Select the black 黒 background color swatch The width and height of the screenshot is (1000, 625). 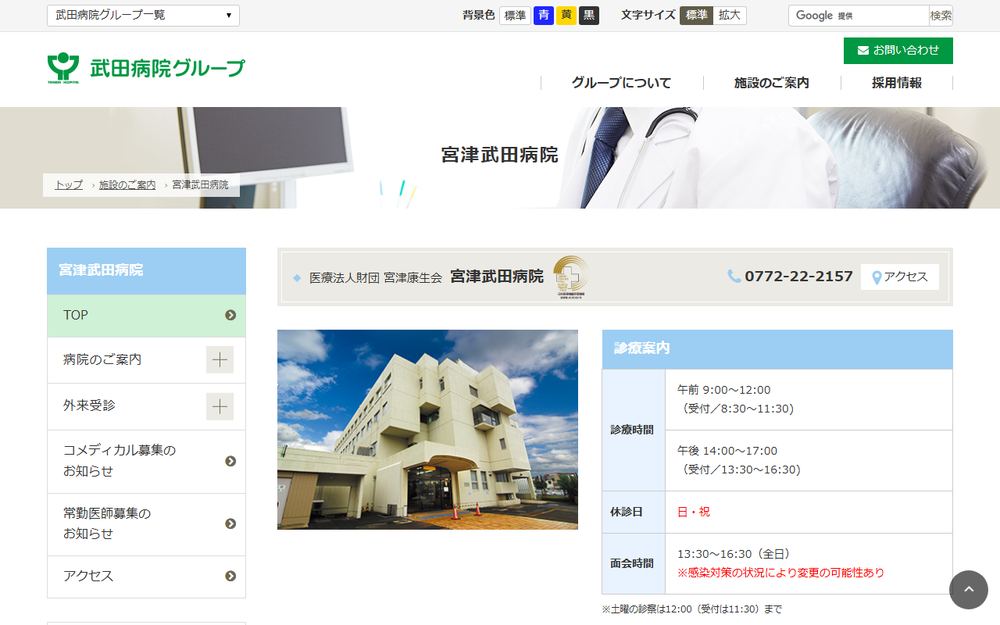(x=589, y=15)
